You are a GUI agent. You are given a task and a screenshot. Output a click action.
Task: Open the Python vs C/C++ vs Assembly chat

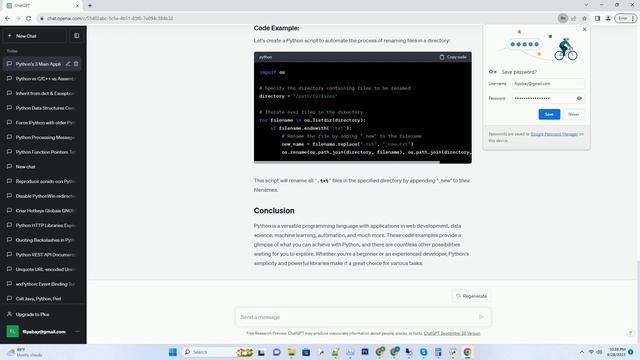(42, 79)
